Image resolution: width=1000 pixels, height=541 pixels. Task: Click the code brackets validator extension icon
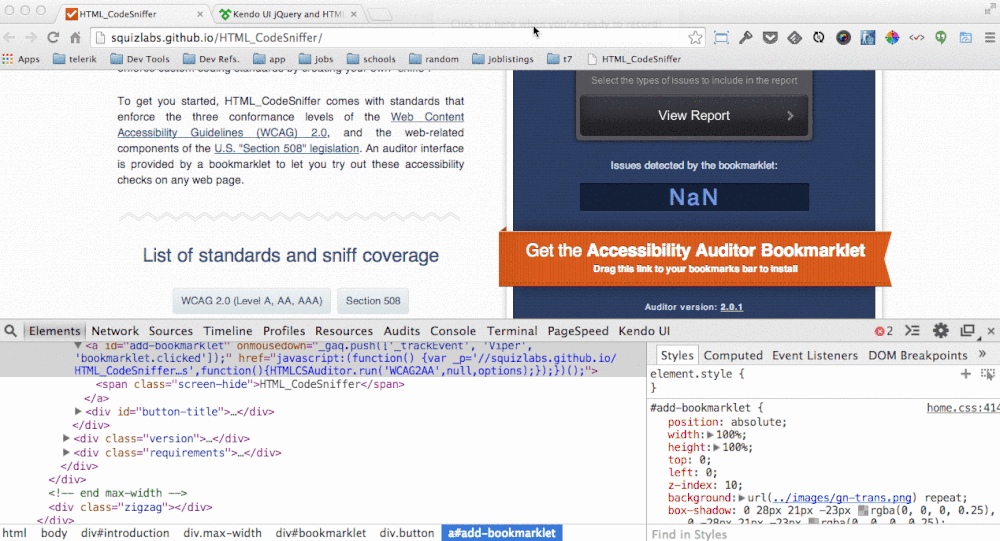pos(916,38)
